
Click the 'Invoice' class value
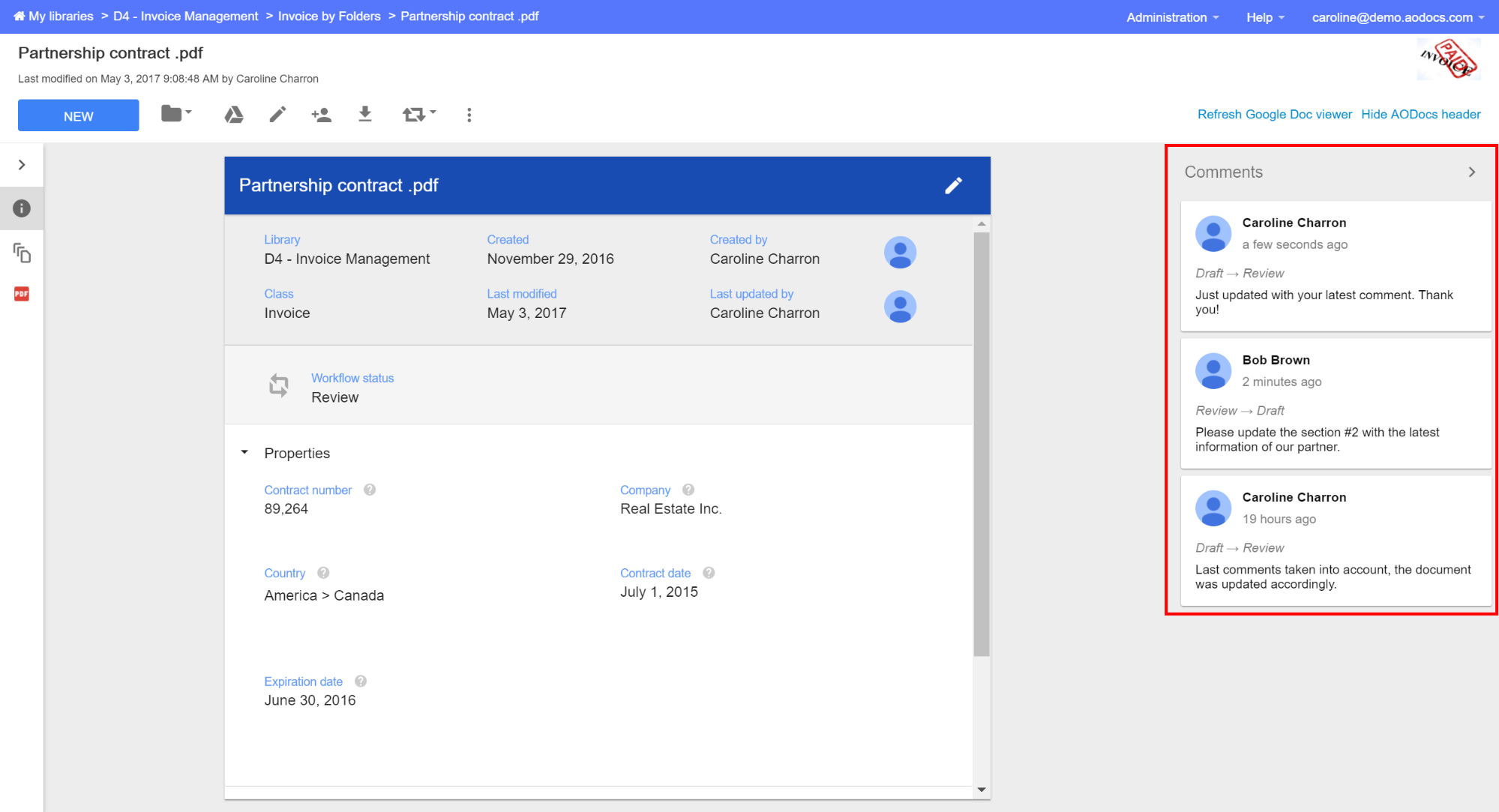[x=287, y=313]
